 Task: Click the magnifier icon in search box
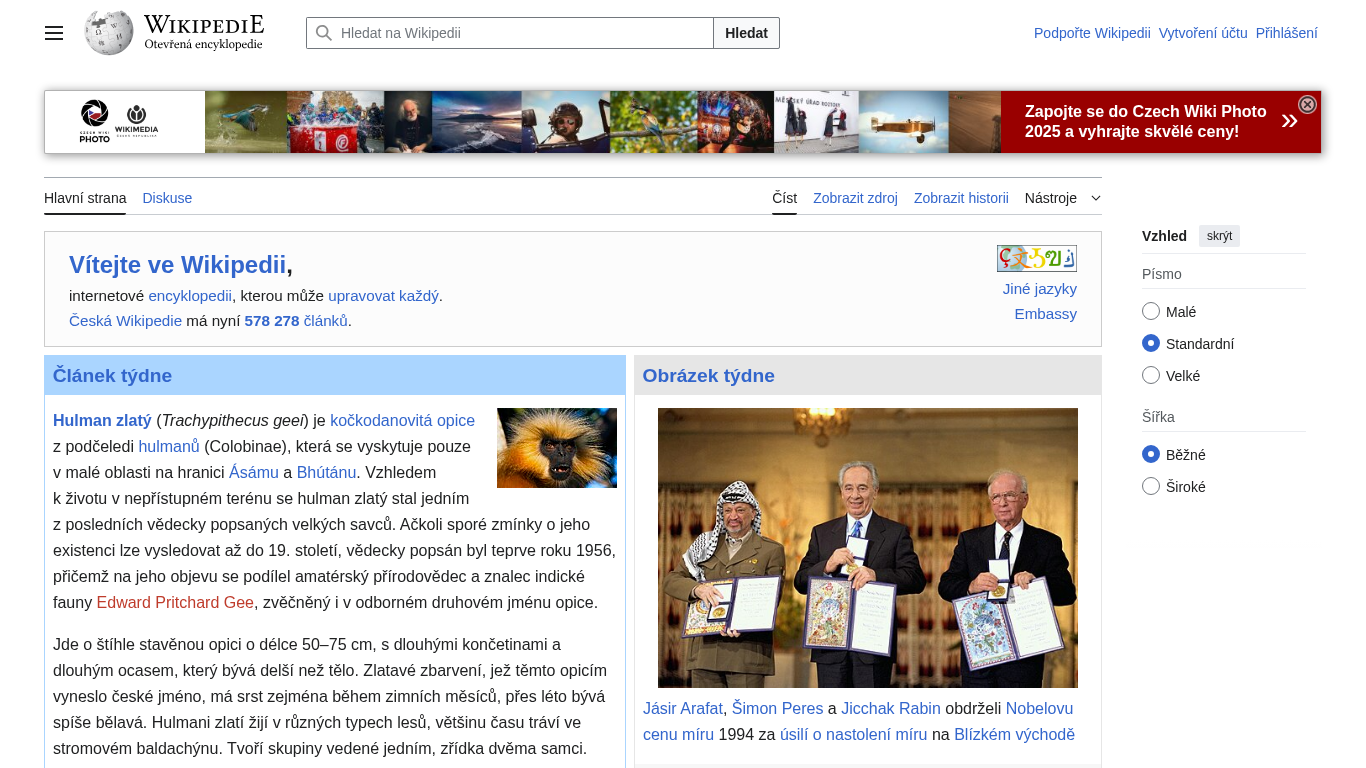click(324, 33)
